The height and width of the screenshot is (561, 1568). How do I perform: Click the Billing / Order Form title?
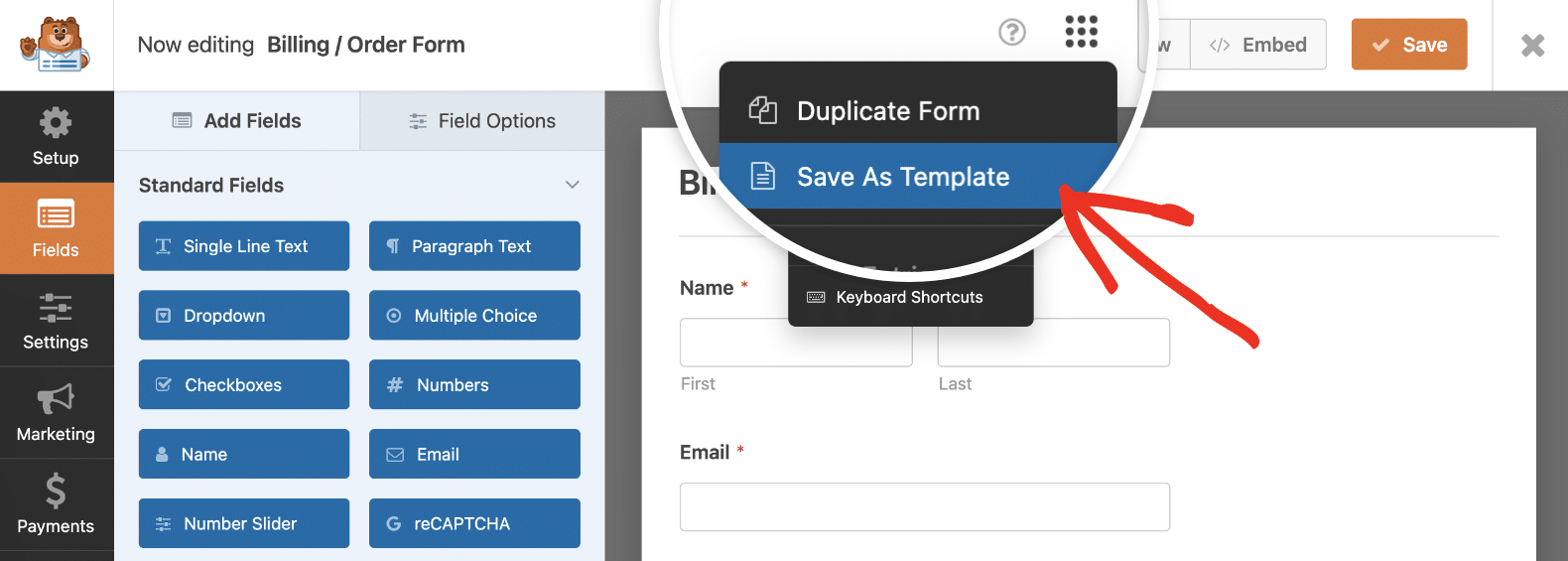click(x=366, y=45)
